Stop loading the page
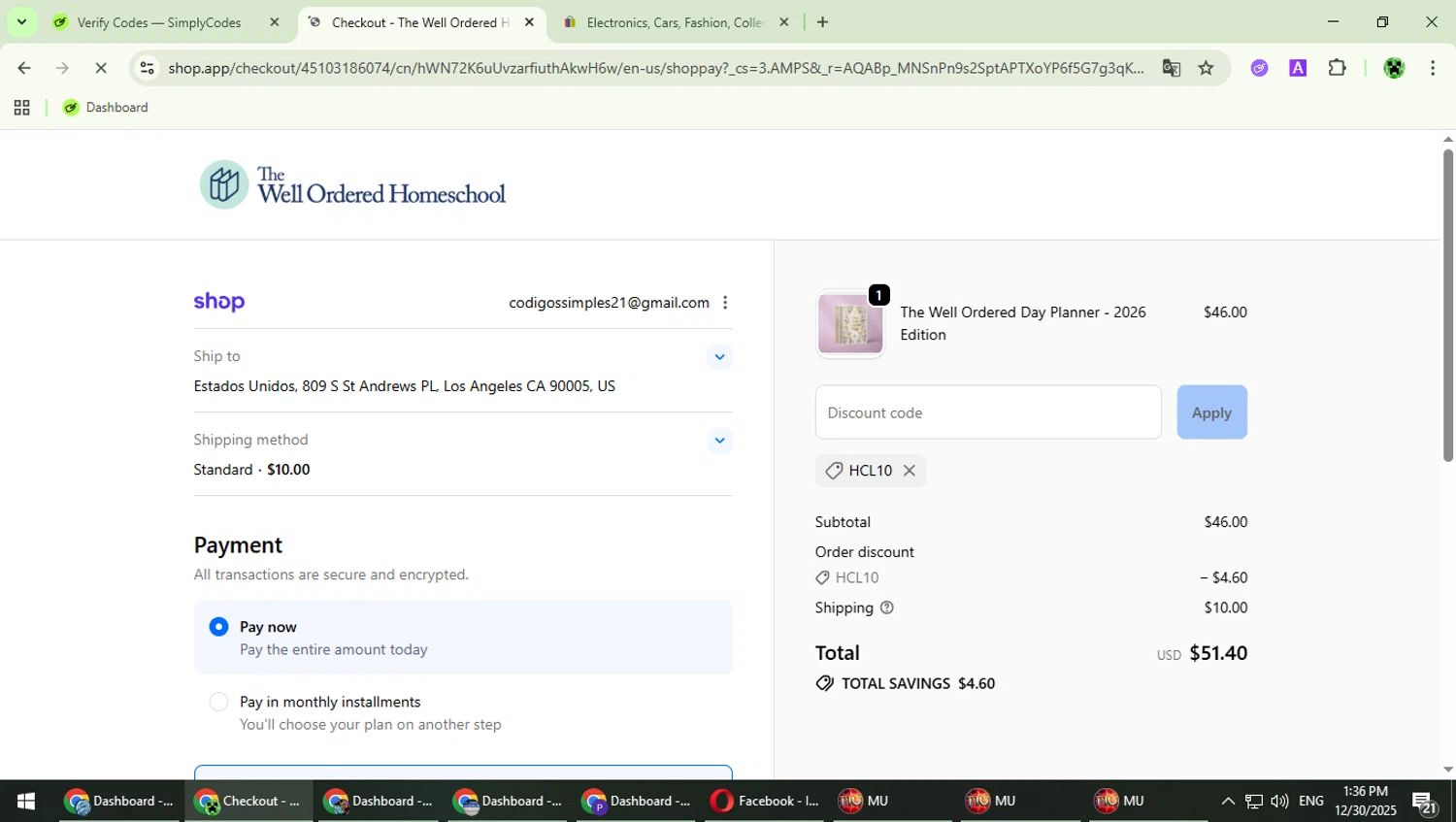Viewport: 1456px width, 822px height. 101,68
